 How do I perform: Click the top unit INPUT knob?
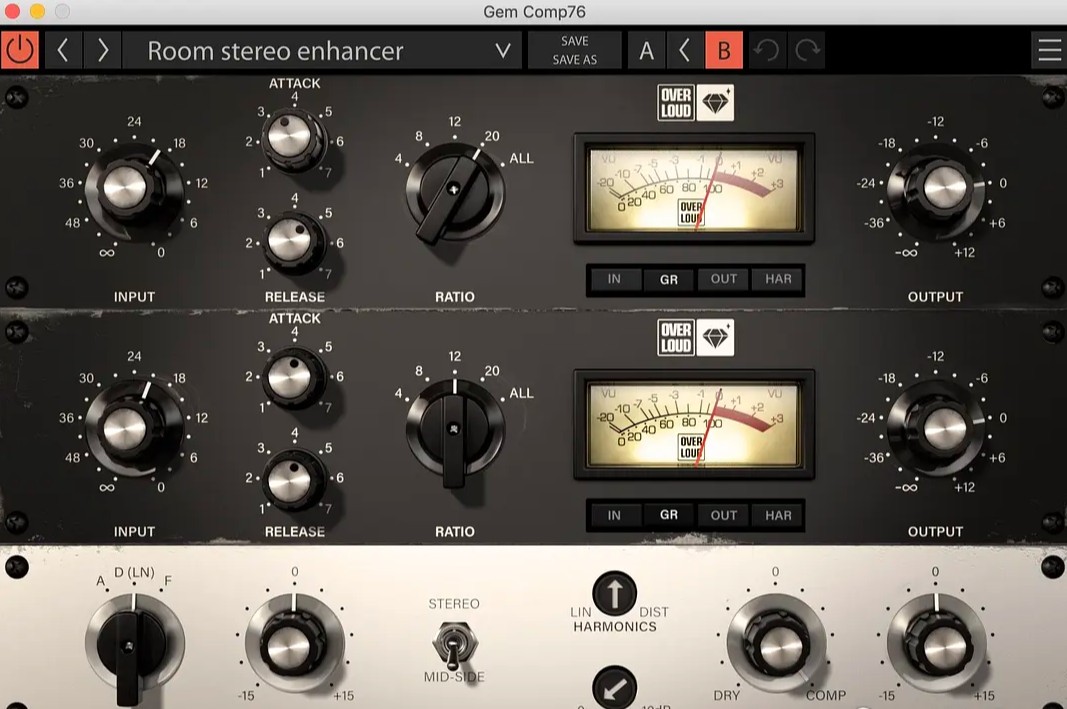point(127,188)
